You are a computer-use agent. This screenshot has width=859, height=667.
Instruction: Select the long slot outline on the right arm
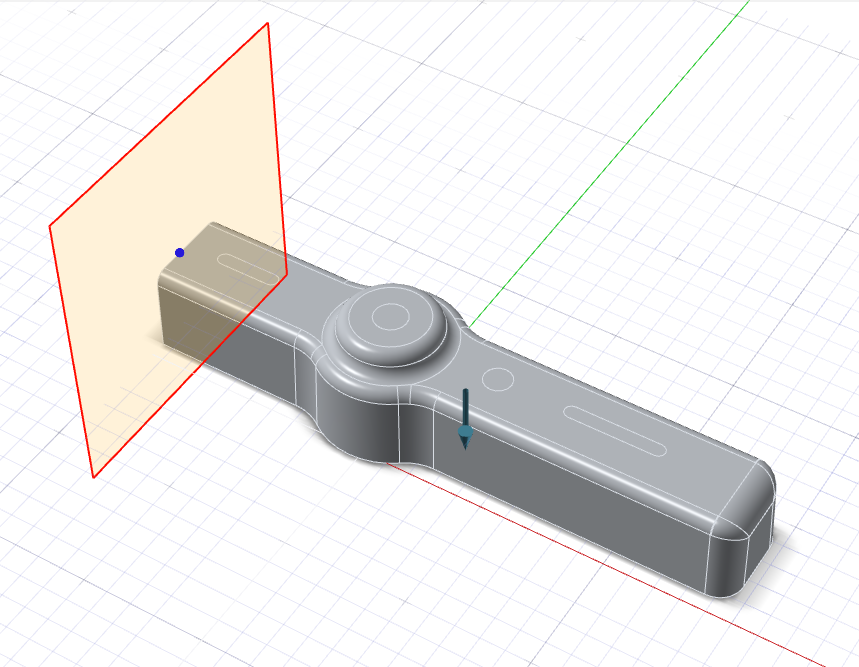tap(615, 431)
